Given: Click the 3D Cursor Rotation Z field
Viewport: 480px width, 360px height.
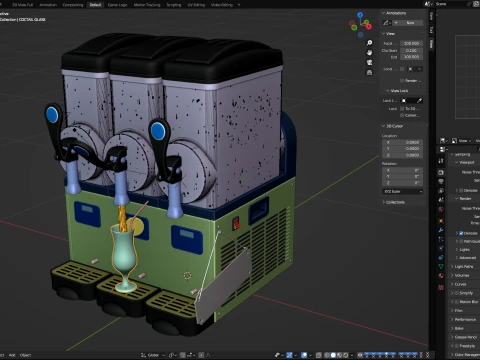Looking at the screenshot, I should pos(403,183).
